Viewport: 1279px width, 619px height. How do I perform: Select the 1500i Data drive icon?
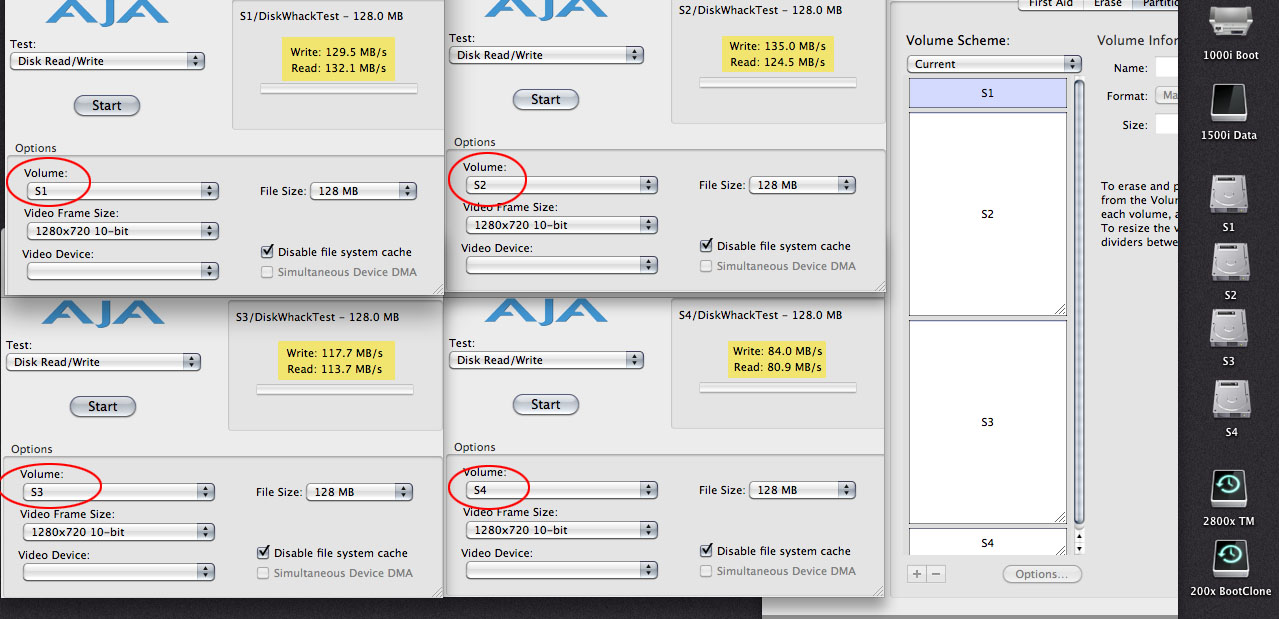point(1229,104)
